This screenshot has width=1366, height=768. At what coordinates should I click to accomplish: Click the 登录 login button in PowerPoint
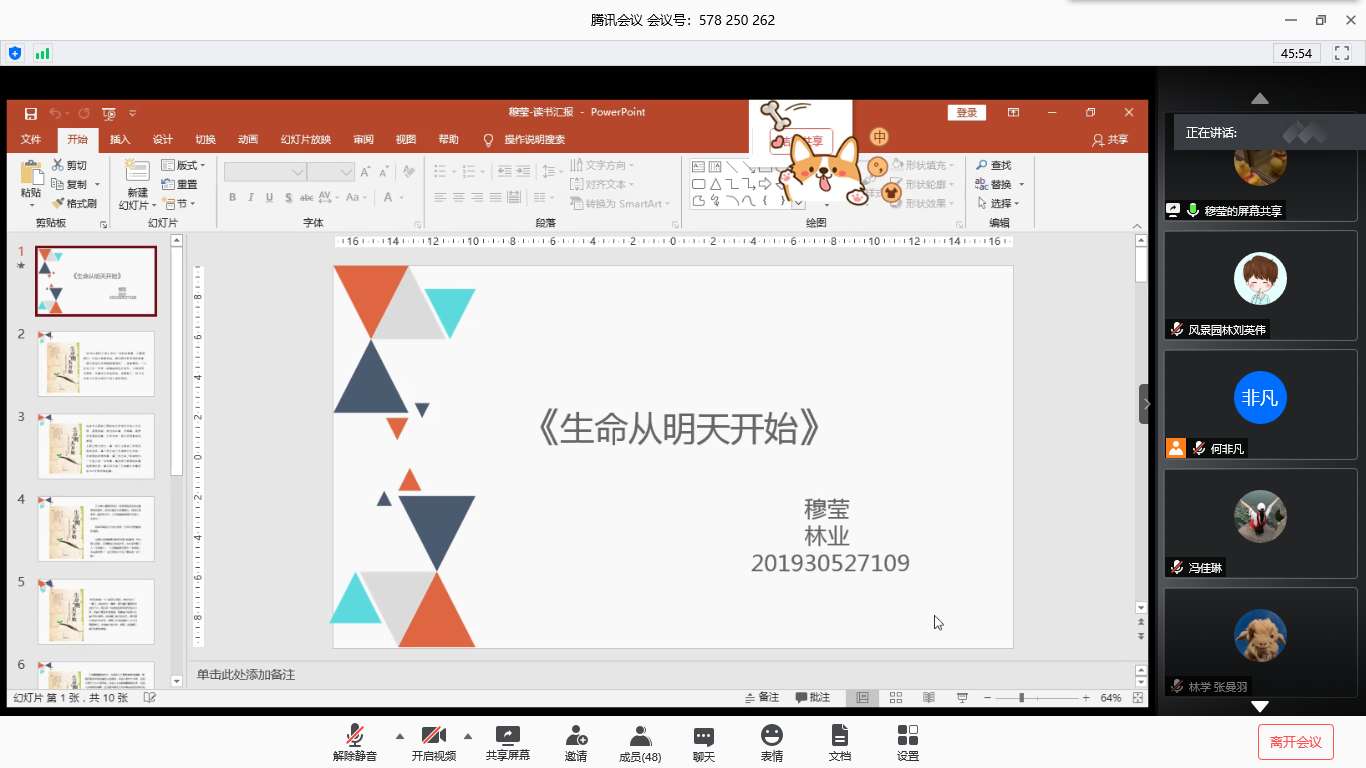pos(966,113)
